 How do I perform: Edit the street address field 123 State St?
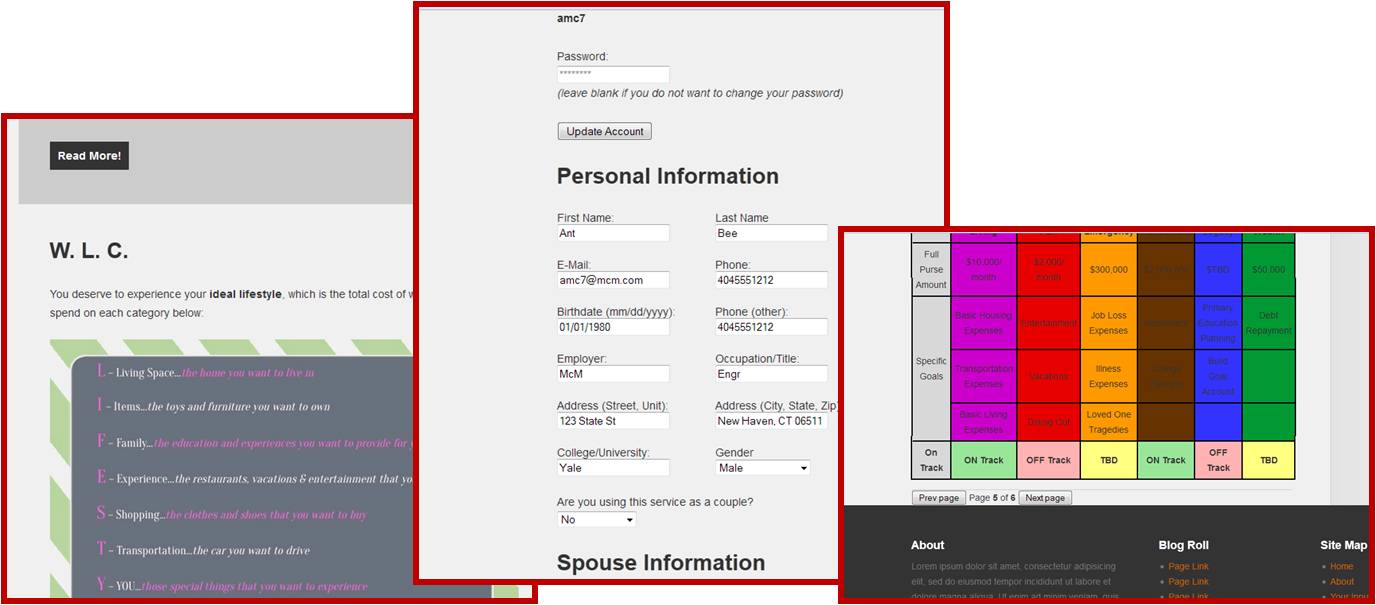pos(612,421)
